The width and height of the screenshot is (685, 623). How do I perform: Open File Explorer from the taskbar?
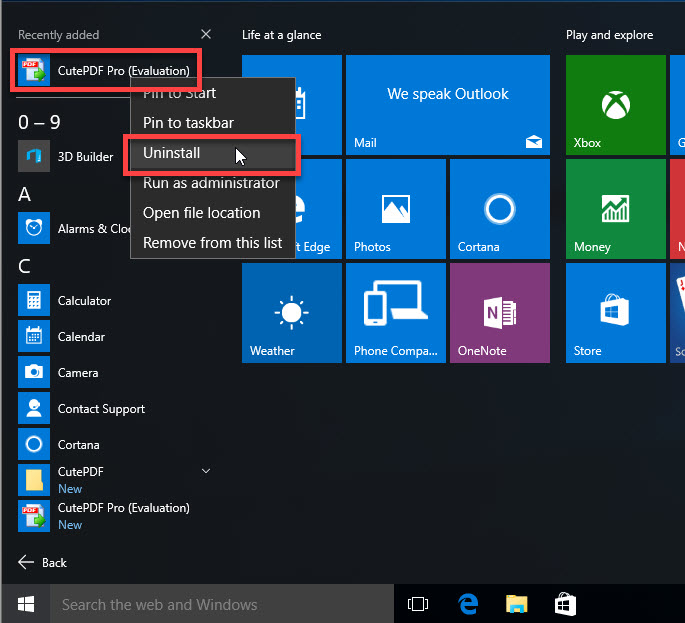coord(517,604)
